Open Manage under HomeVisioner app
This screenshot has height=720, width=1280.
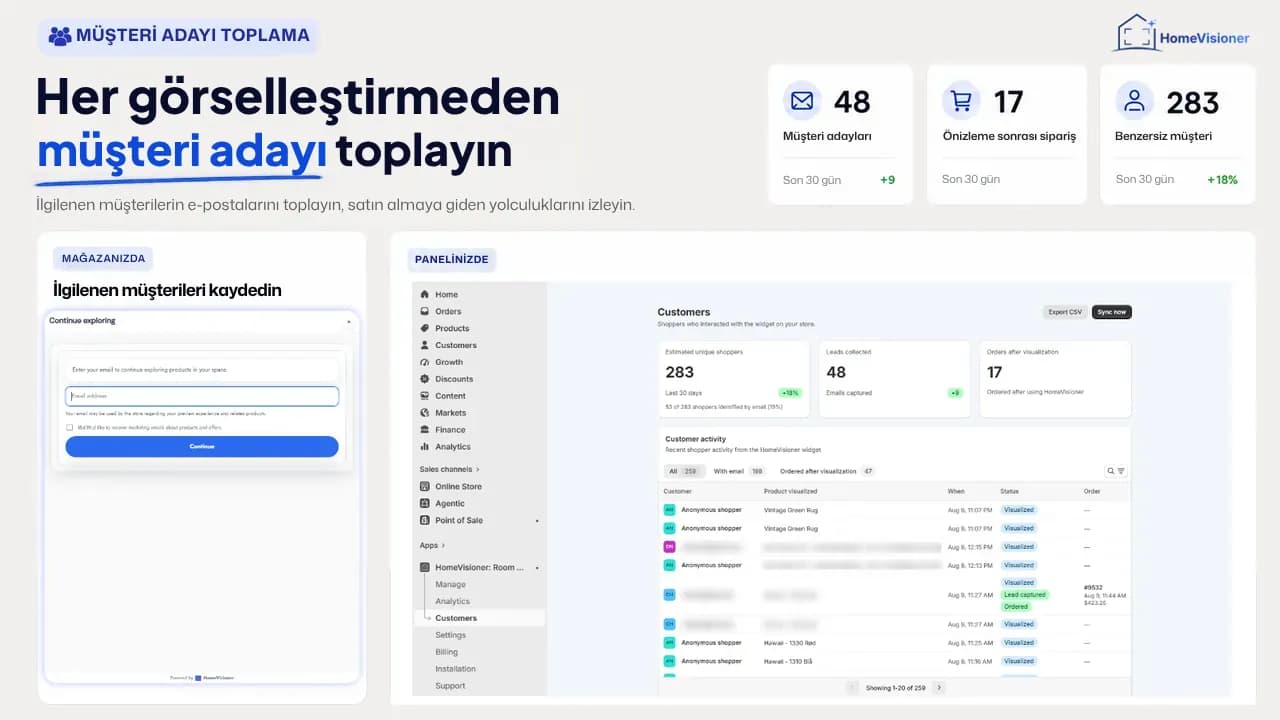[450, 584]
